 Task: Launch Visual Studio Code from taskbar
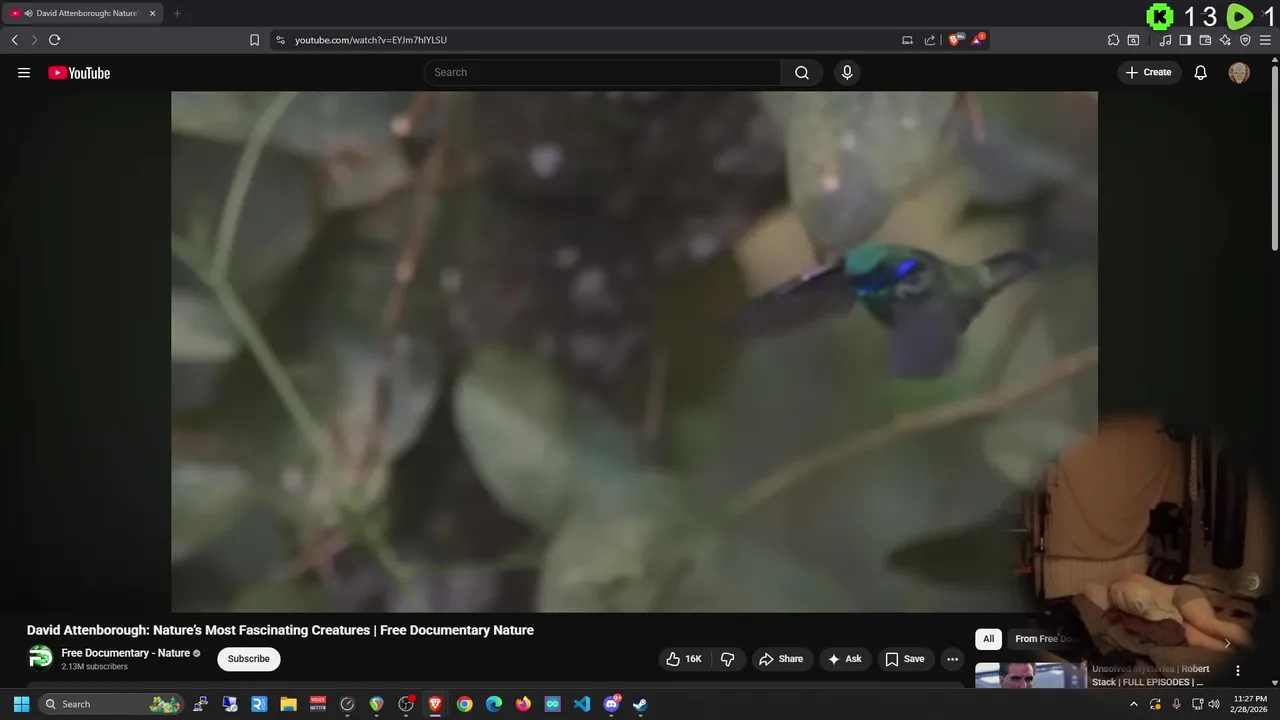582,704
